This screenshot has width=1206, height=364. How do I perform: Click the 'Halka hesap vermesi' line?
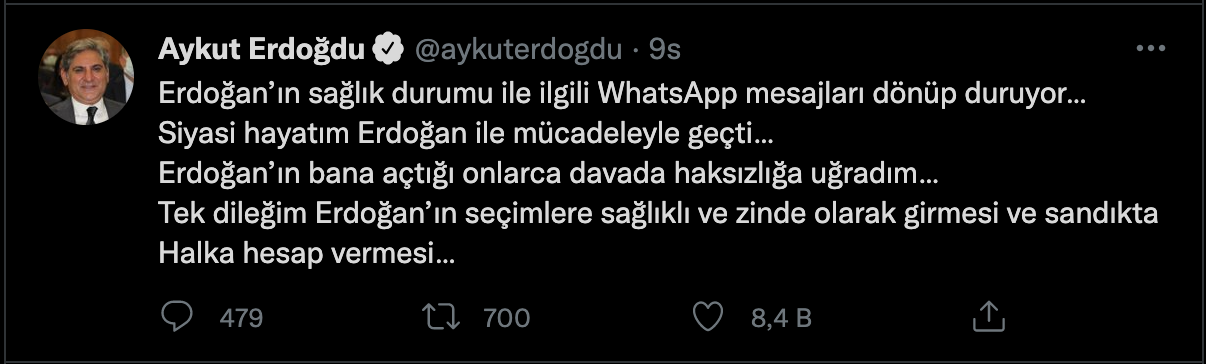pyautogui.click(x=307, y=255)
